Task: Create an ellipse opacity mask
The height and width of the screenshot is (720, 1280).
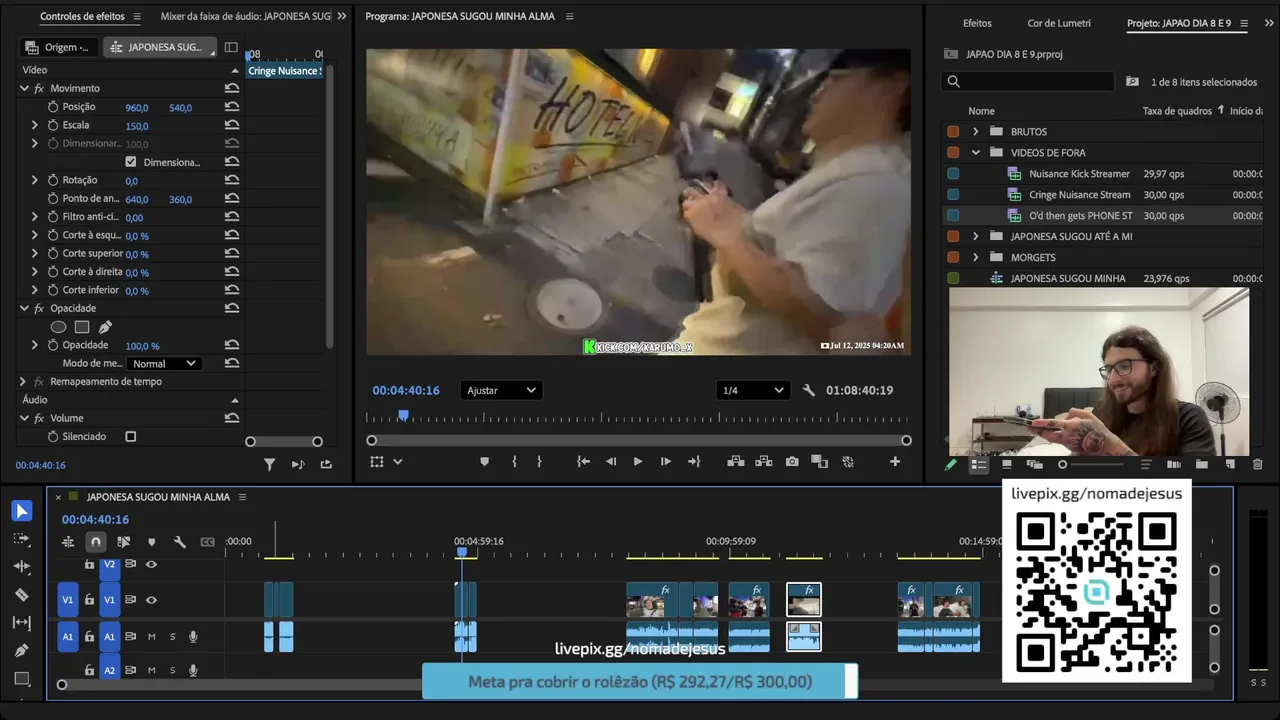Action: (x=58, y=327)
